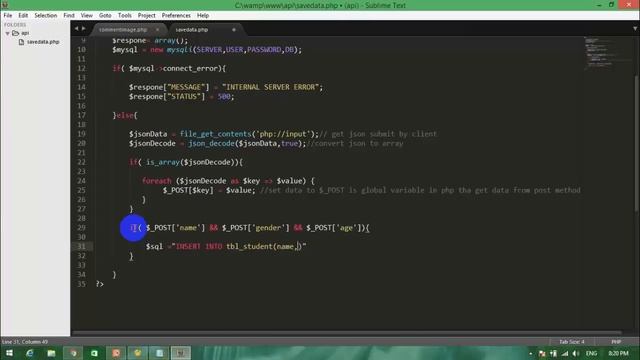This screenshot has height=360, width=640.
Task: Open the Edit menu
Action: click(x=23, y=16)
